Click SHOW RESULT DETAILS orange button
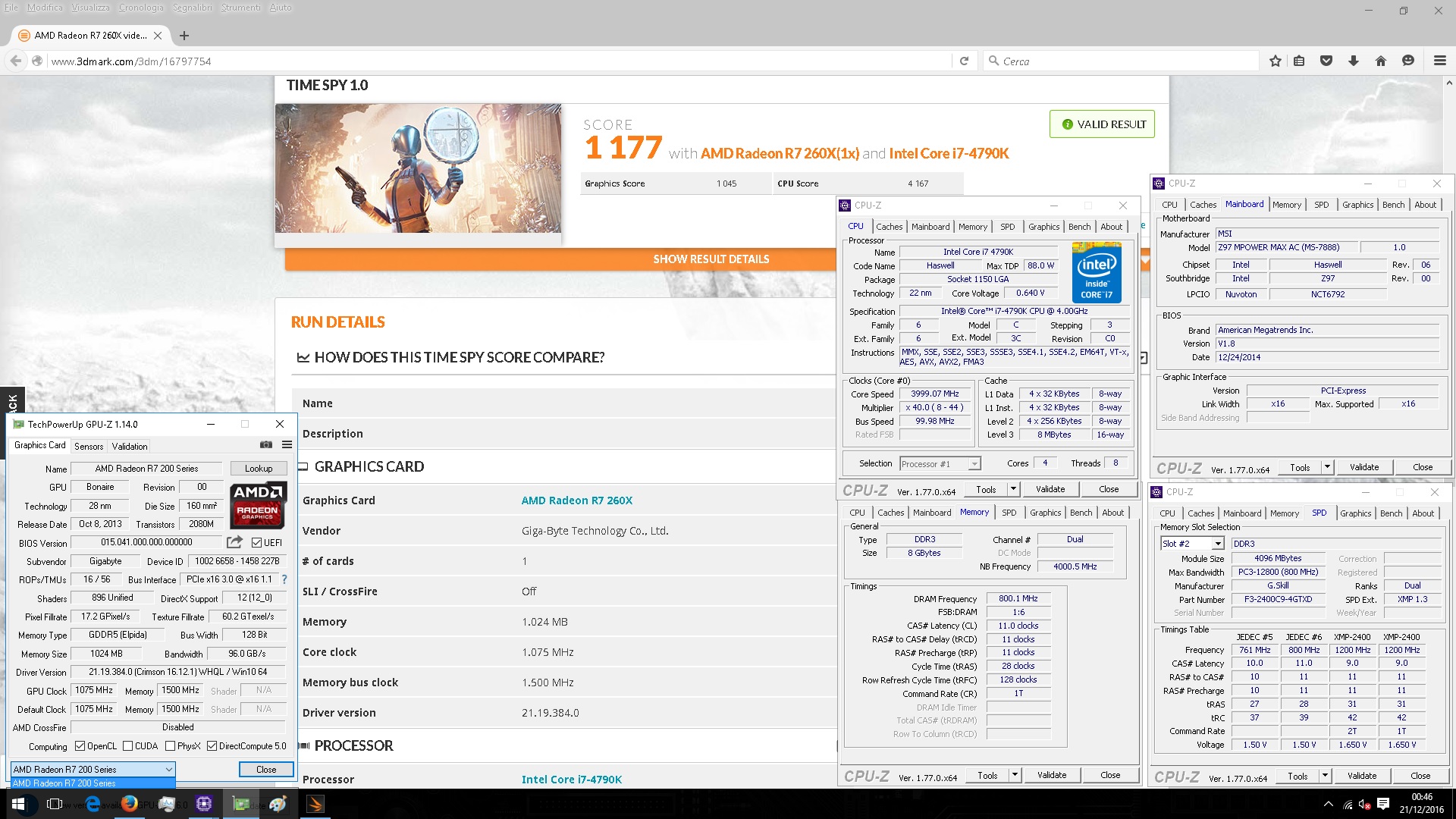This screenshot has height=819, width=1456. [711, 259]
